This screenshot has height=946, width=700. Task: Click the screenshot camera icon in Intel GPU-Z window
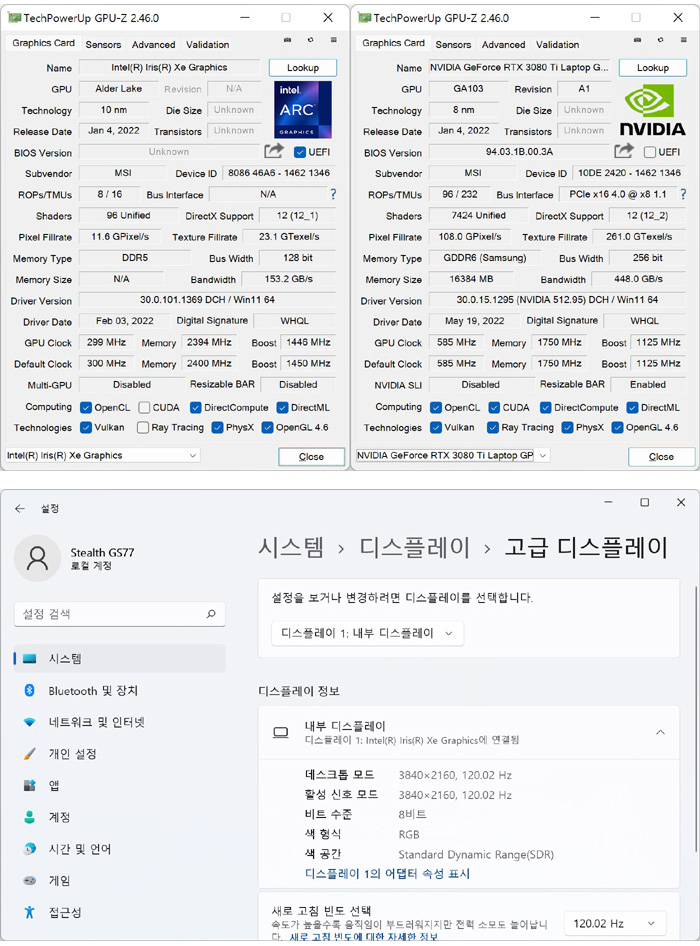coord(287,40)
